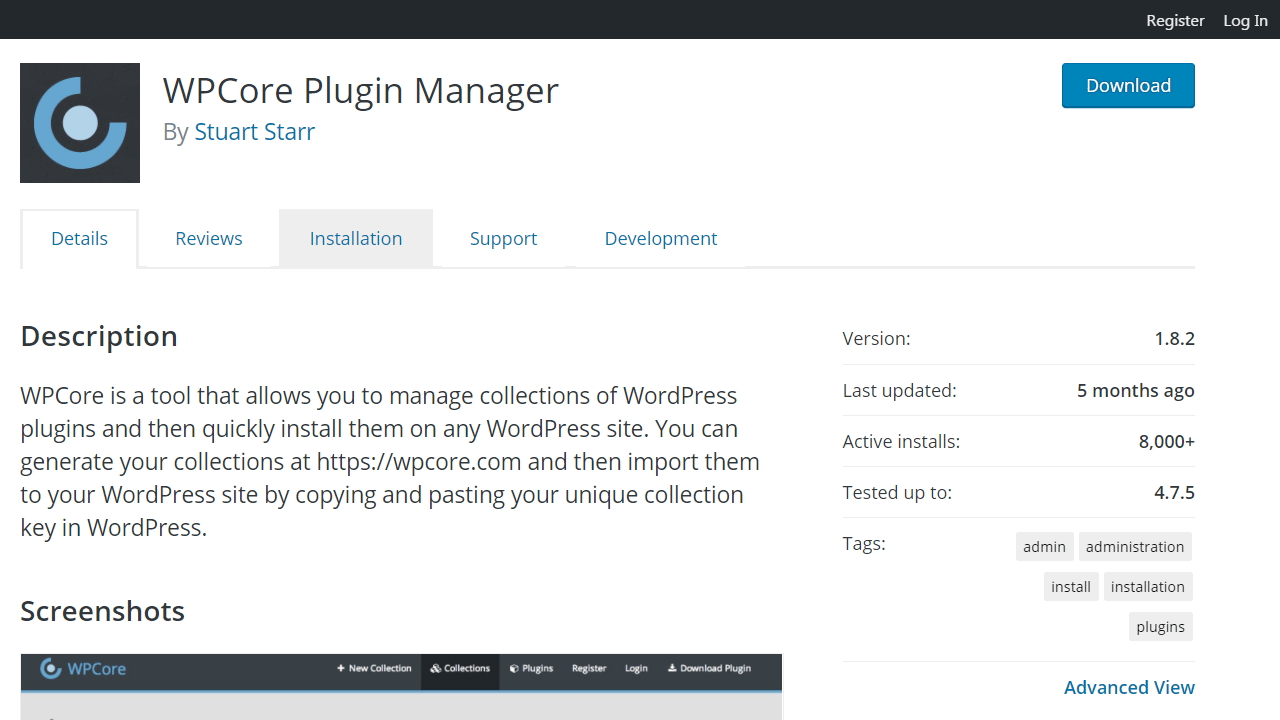
Task: Click the Screenshots heading
Action: [x=102, y=611]
